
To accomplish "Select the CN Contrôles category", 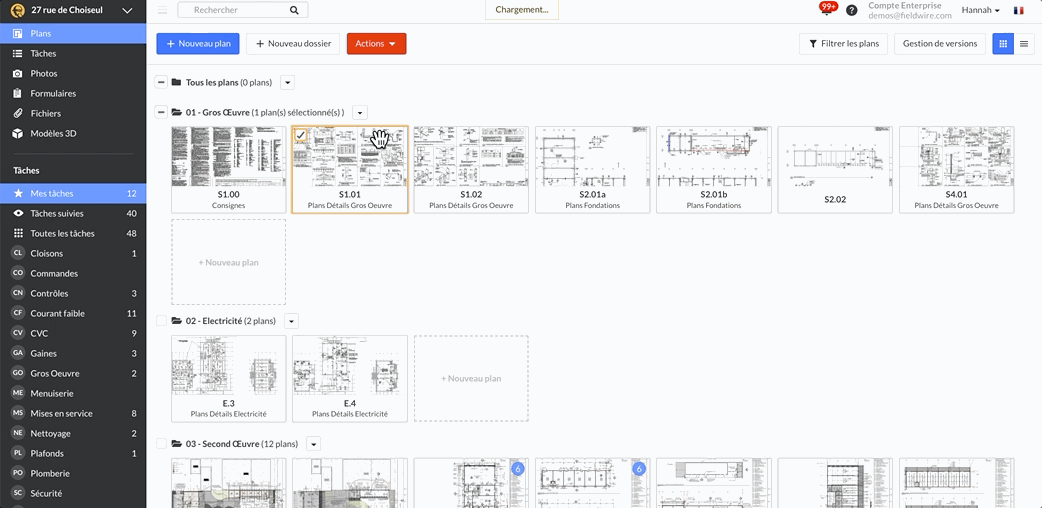I will pos(73,293).
